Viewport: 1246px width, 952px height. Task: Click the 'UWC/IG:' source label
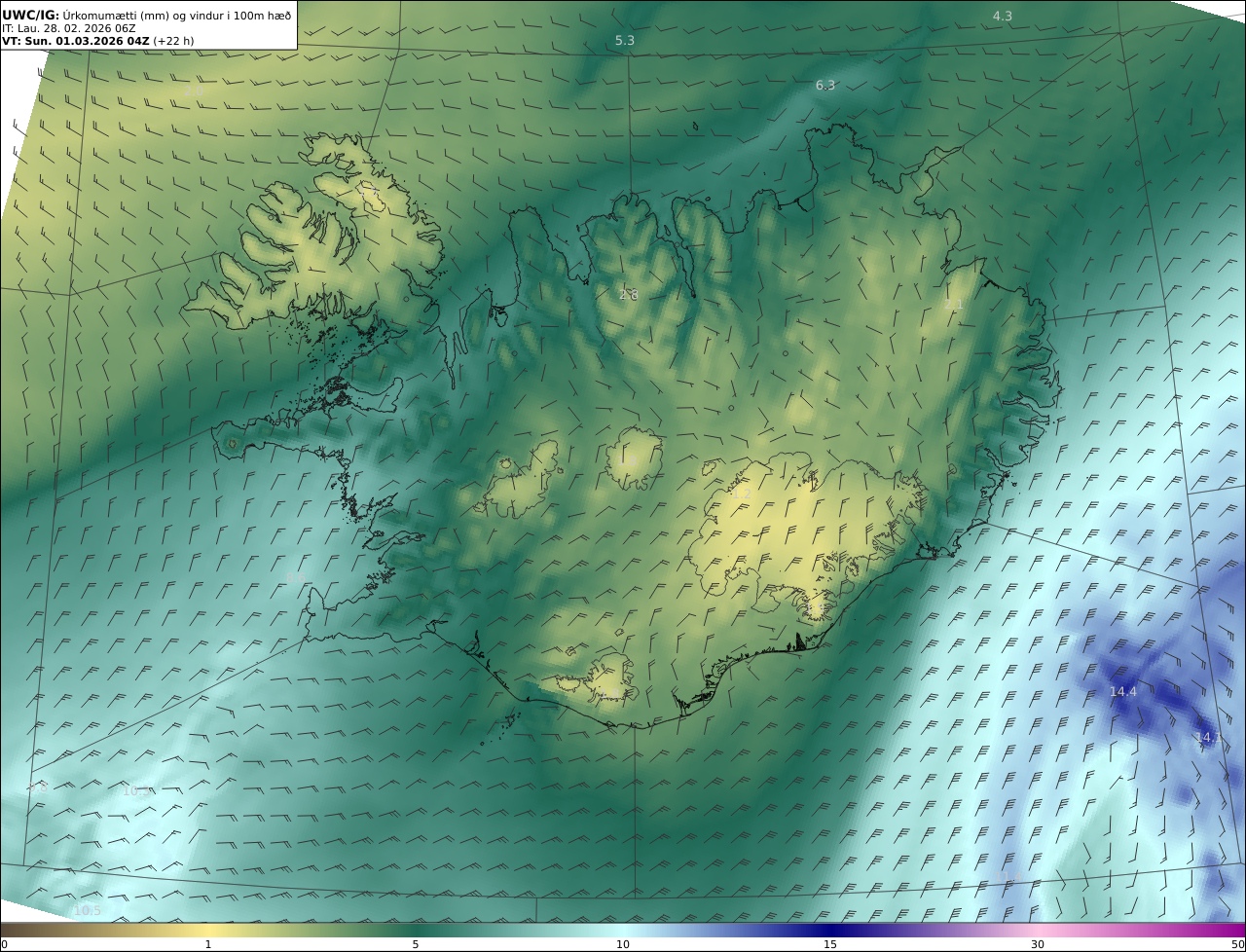(31, 15)
